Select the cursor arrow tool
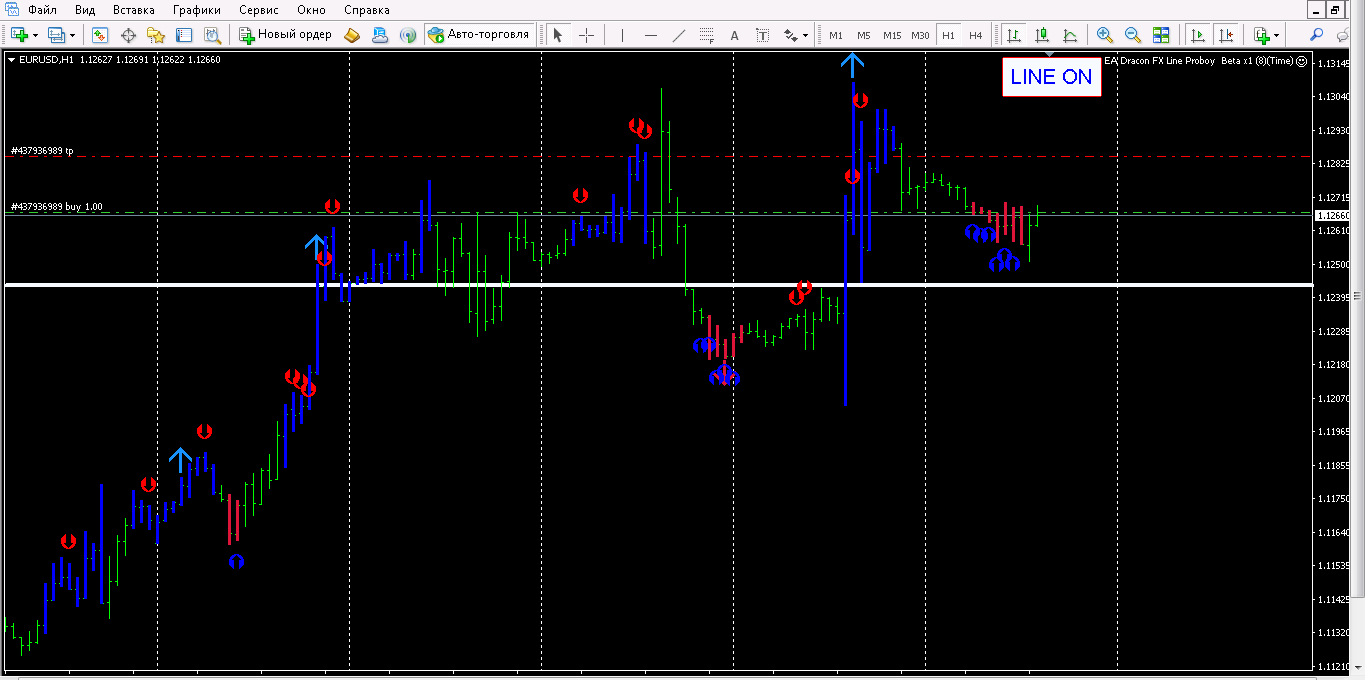 pos(558,35)
